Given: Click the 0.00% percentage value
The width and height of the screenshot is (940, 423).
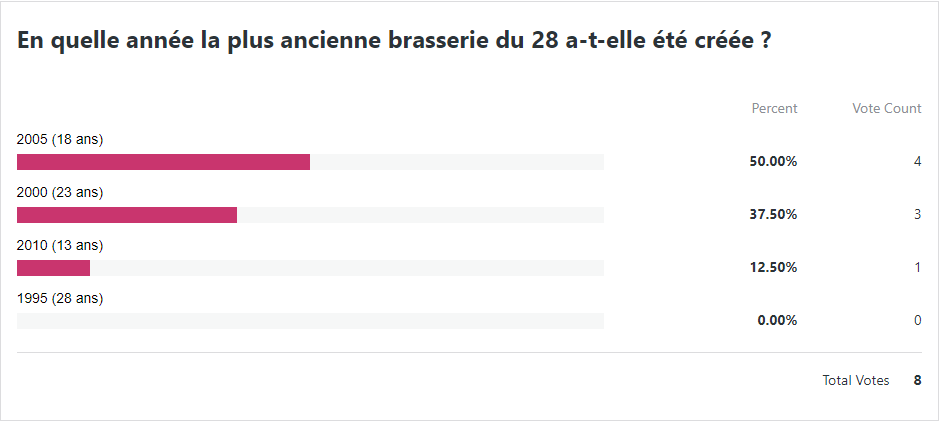Looking at the screenshot, I should coord(777,321).
